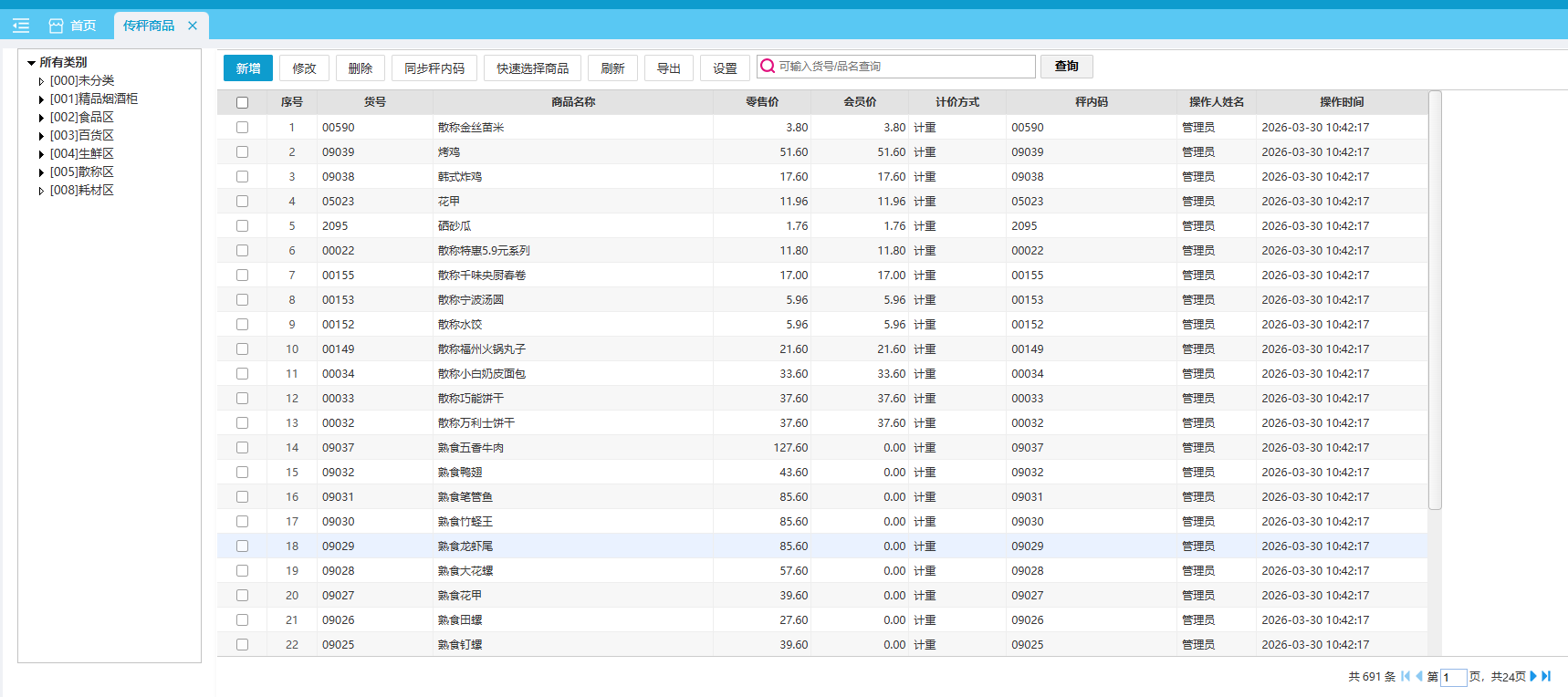1568x697 pixels.
Task: Click the 同步秤内码 button
Action: [x=434, y=68]
